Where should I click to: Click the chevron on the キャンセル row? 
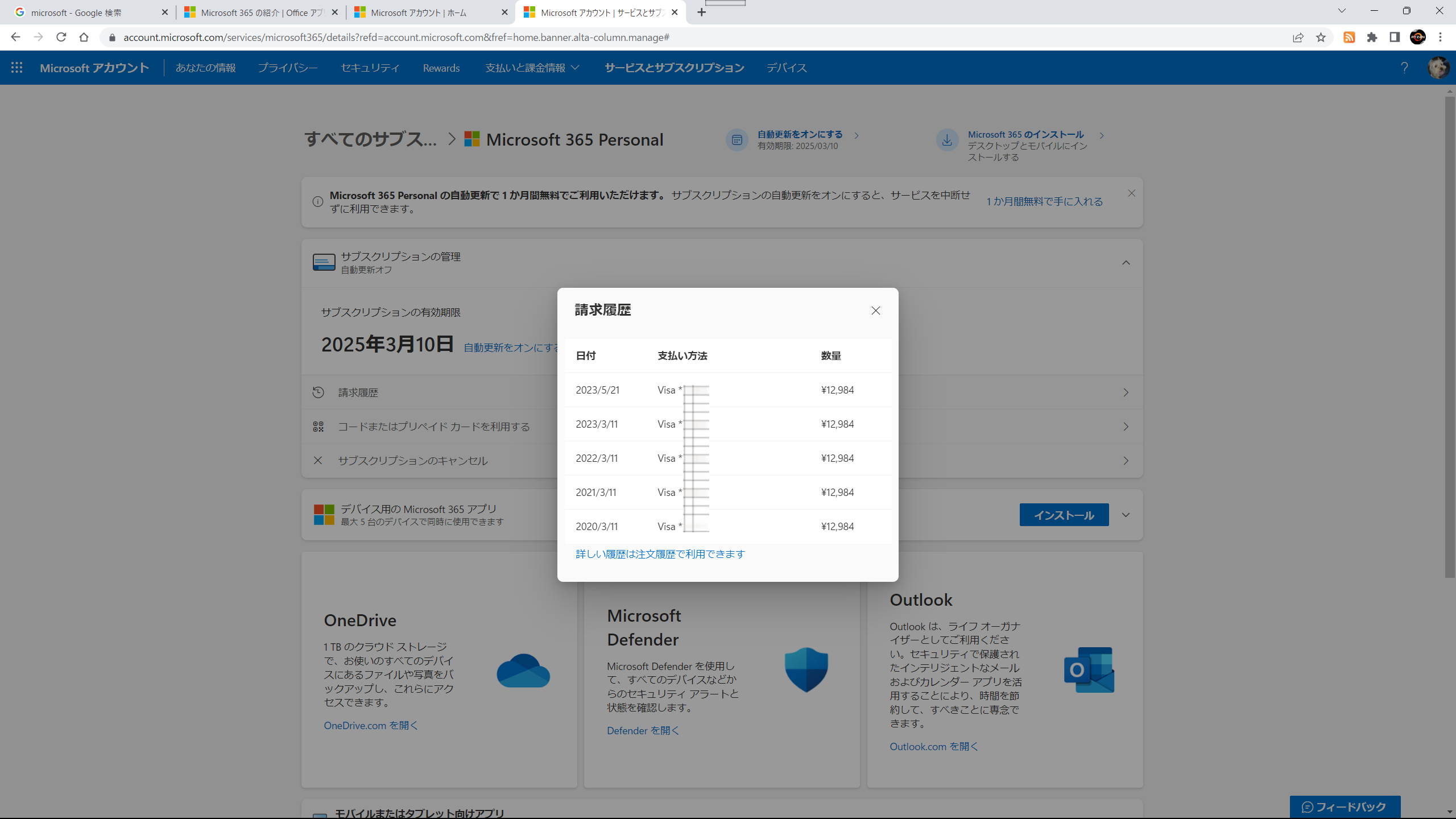[x=1126, y=461]
